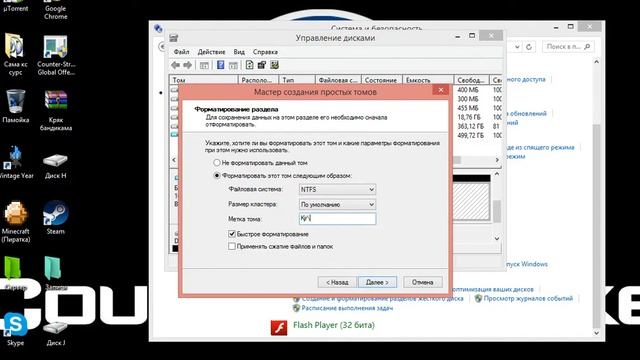Select 'Форматировать этот том следующим образом' option
The height and width of the screenshot is (360, 640).
pos(217,176)
